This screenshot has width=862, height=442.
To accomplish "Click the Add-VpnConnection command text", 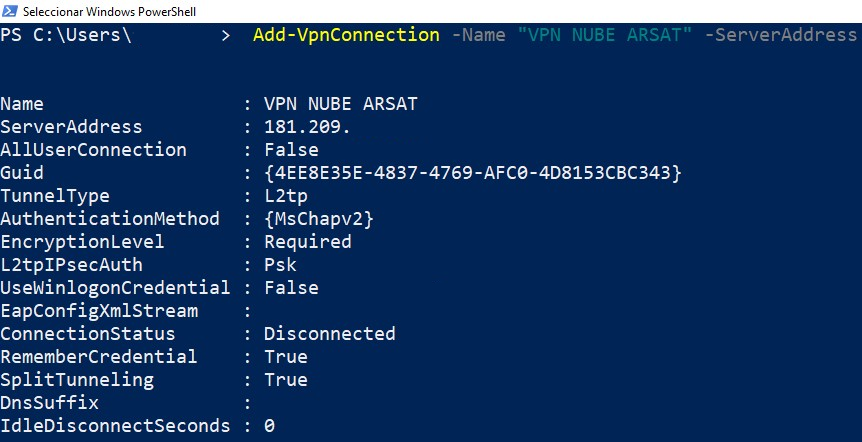I will pos(346,35).
